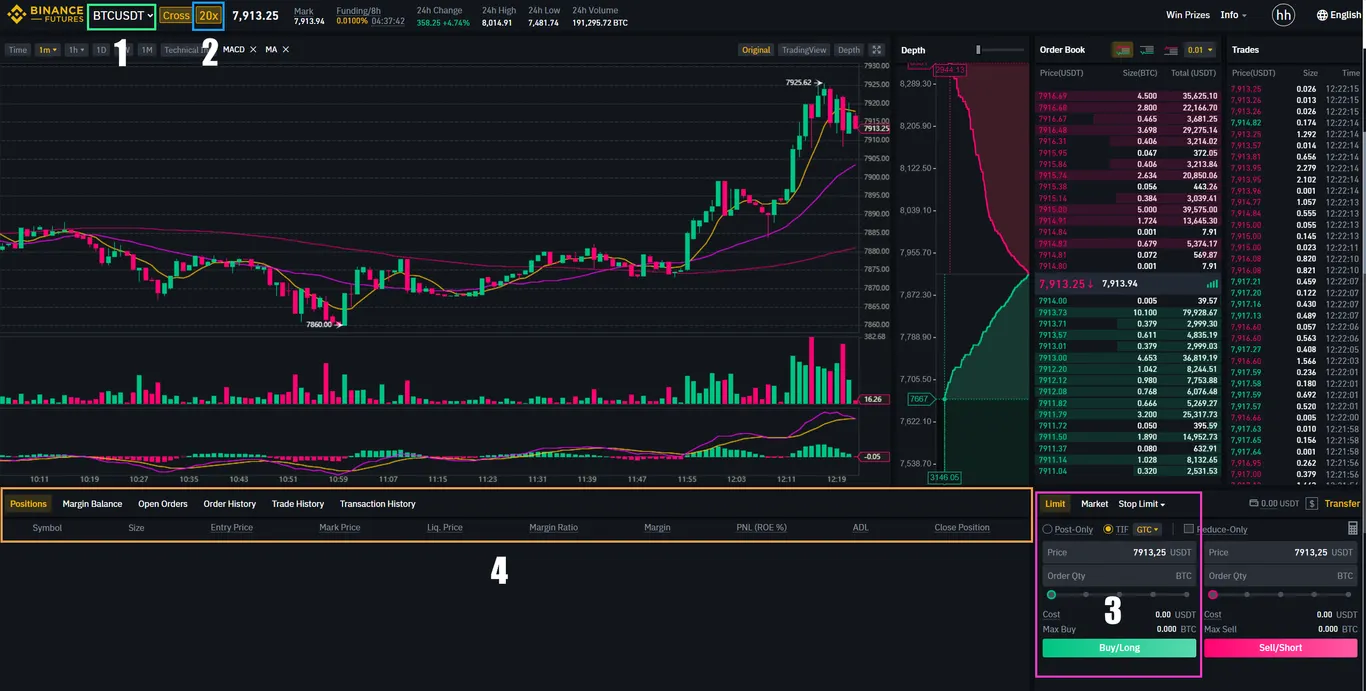Screen dimensions: 1366x691
Task: Open the Technical Indicator dropdown
Action: (x=185, y=50)
